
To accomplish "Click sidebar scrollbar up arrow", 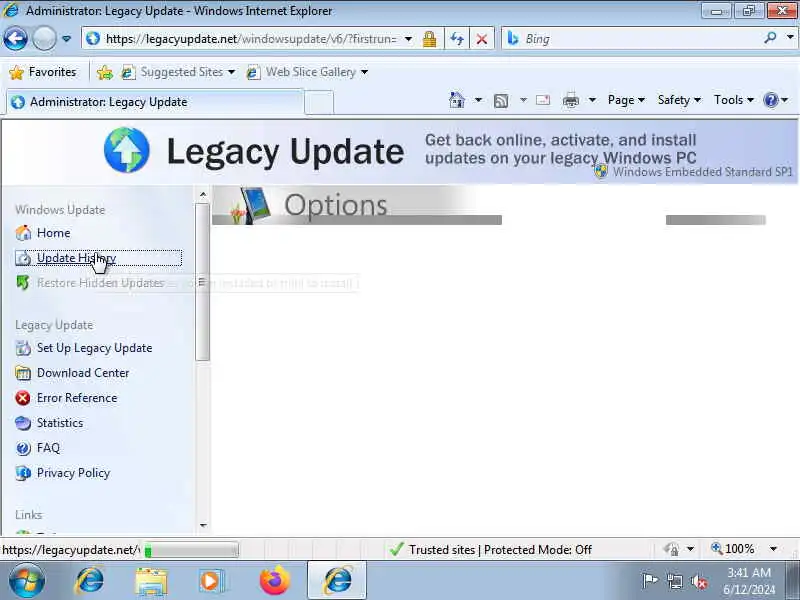I will tap(203, 194).
